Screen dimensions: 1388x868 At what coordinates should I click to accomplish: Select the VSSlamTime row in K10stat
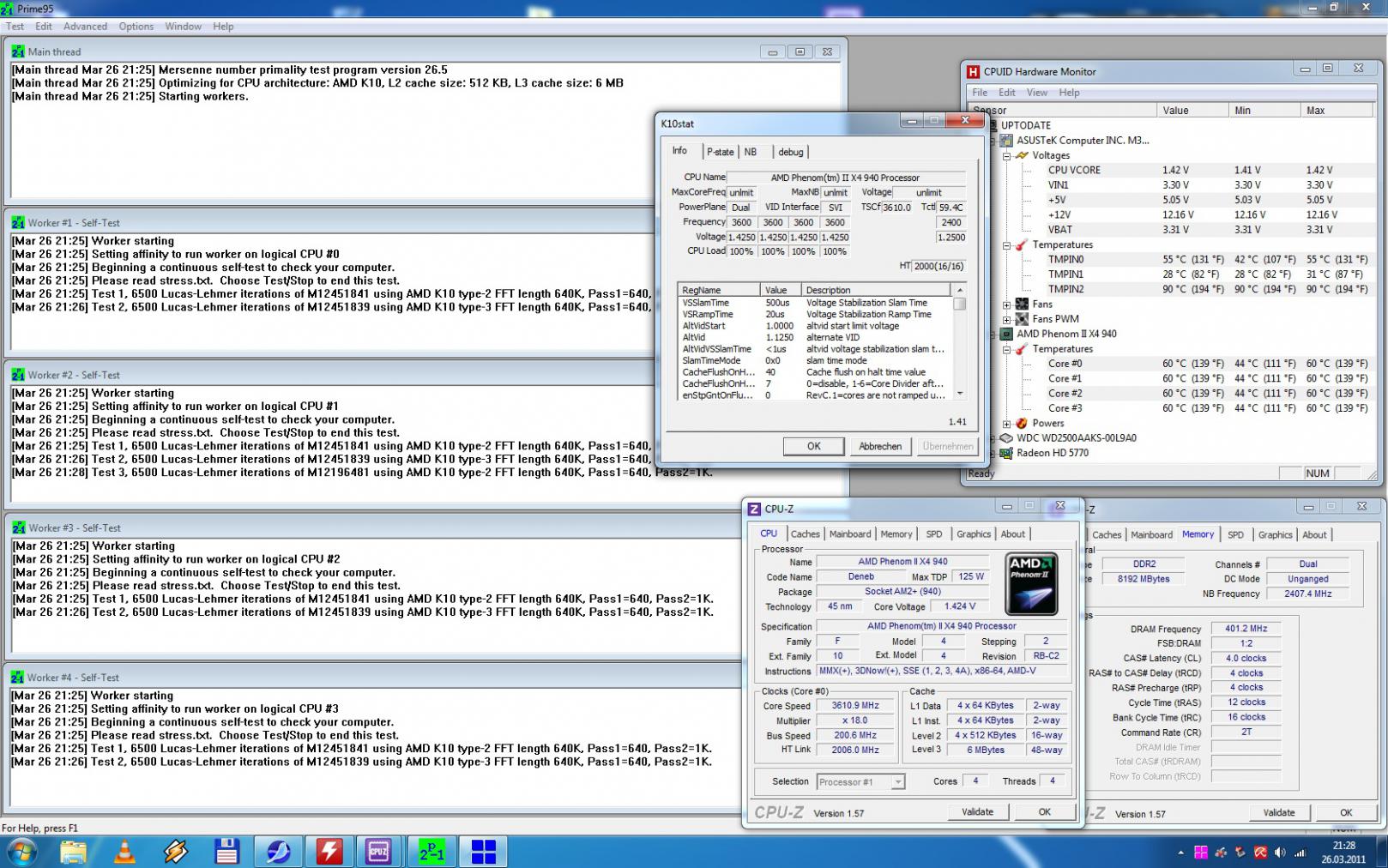point(815,303)
